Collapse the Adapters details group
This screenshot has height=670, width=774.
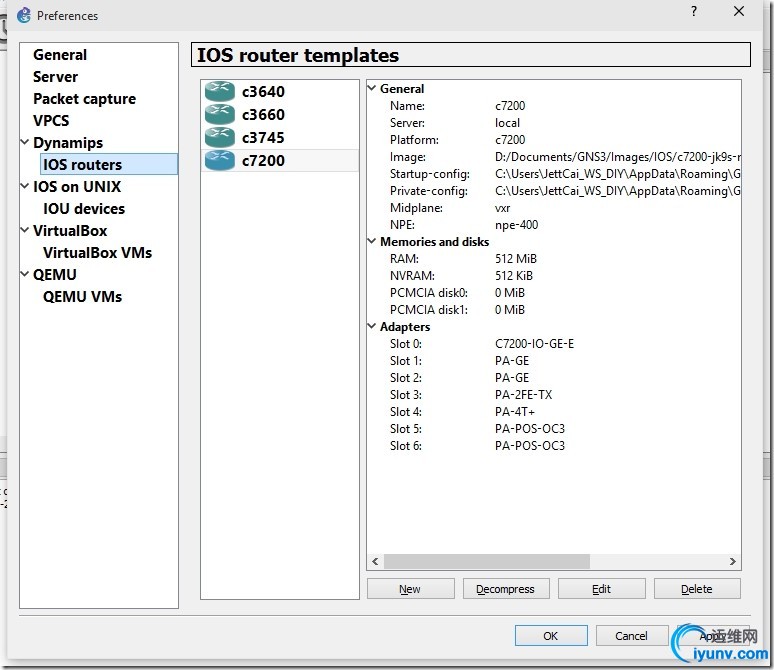pyautogui.click(x=372, y=326)
